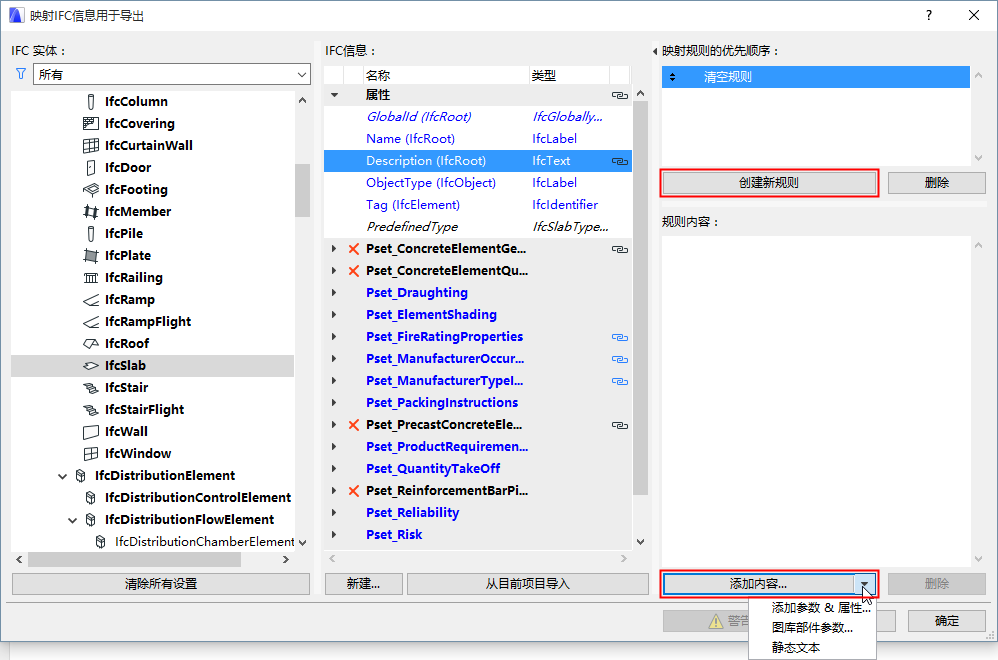Choose 图库部件参数... menu entry
Screen dimensions: 998x660
(x=812, y=628)
